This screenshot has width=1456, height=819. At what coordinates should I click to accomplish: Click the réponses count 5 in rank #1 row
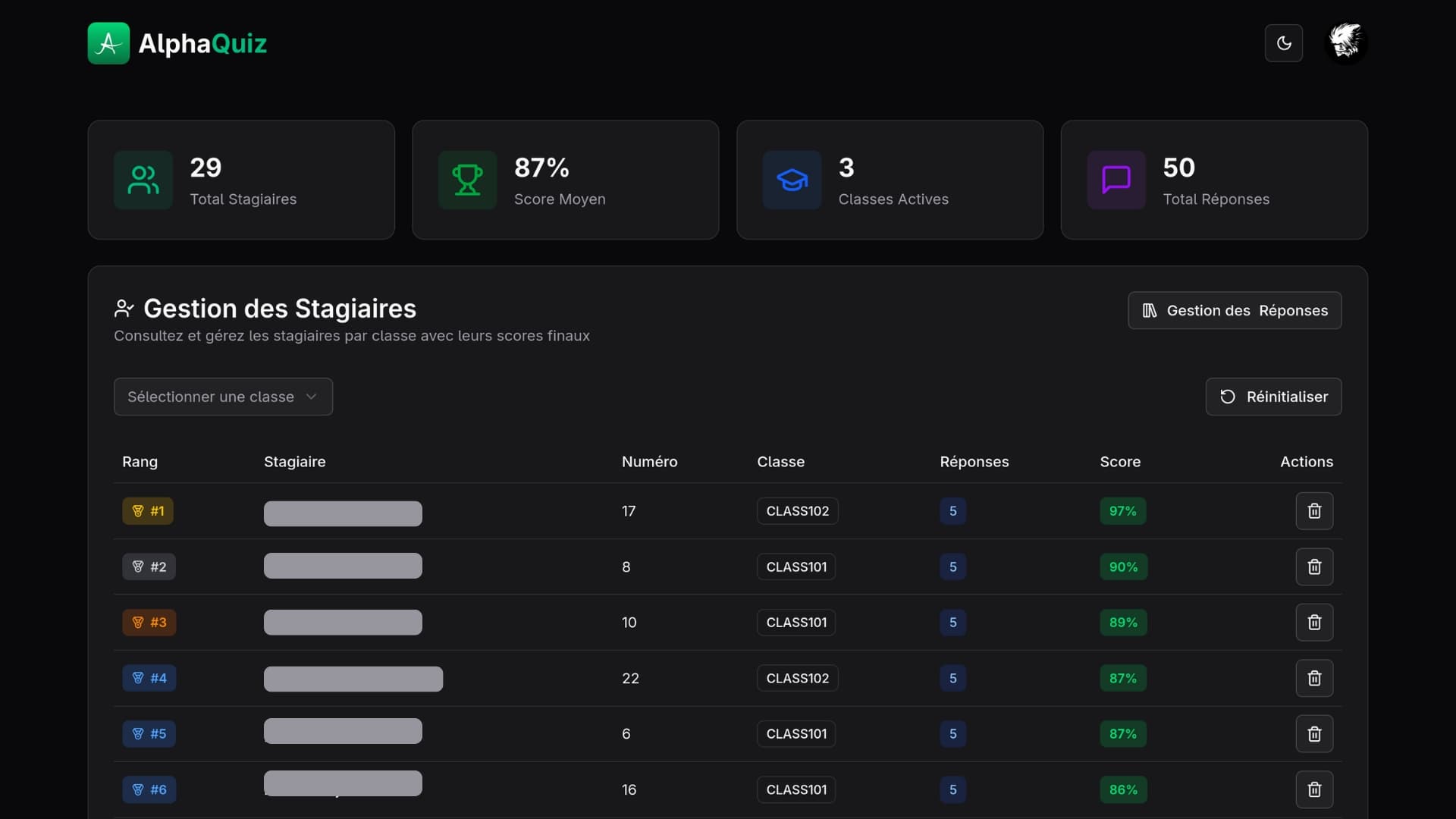[952, 511]
